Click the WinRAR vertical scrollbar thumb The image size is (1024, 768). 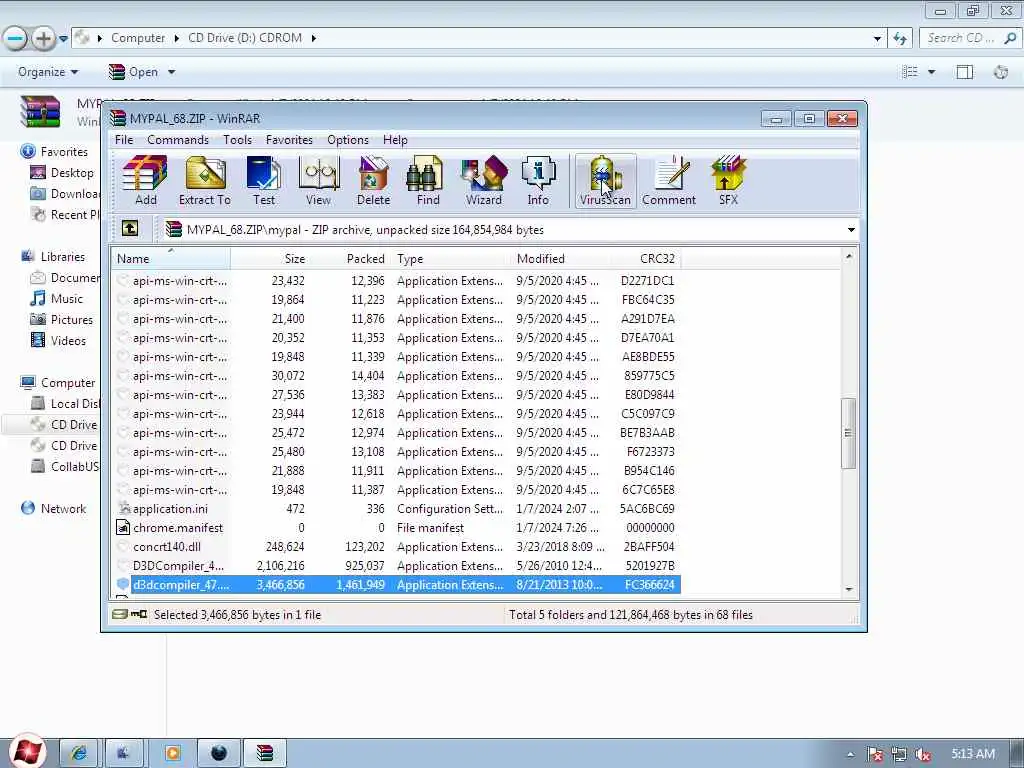pyautogui.click(x=848, y=433)
